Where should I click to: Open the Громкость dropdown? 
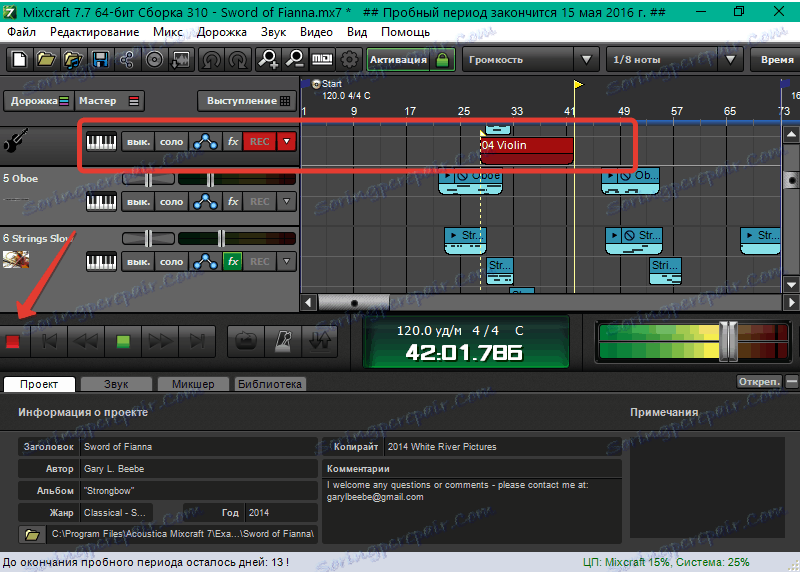click(530, 60)
